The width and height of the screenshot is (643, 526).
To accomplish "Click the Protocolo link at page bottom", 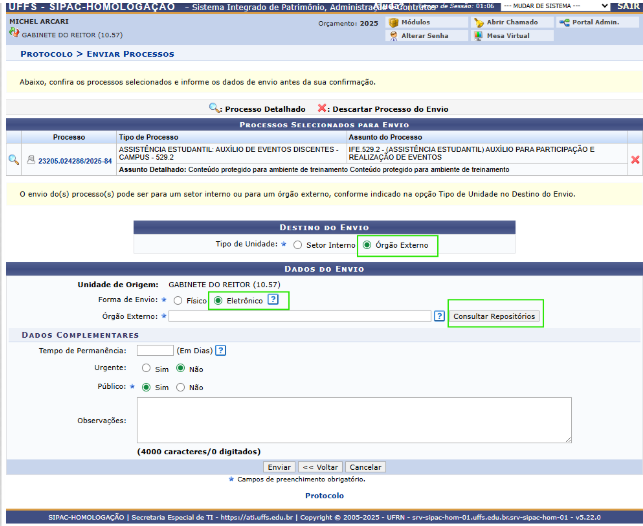I will [324, 495].
